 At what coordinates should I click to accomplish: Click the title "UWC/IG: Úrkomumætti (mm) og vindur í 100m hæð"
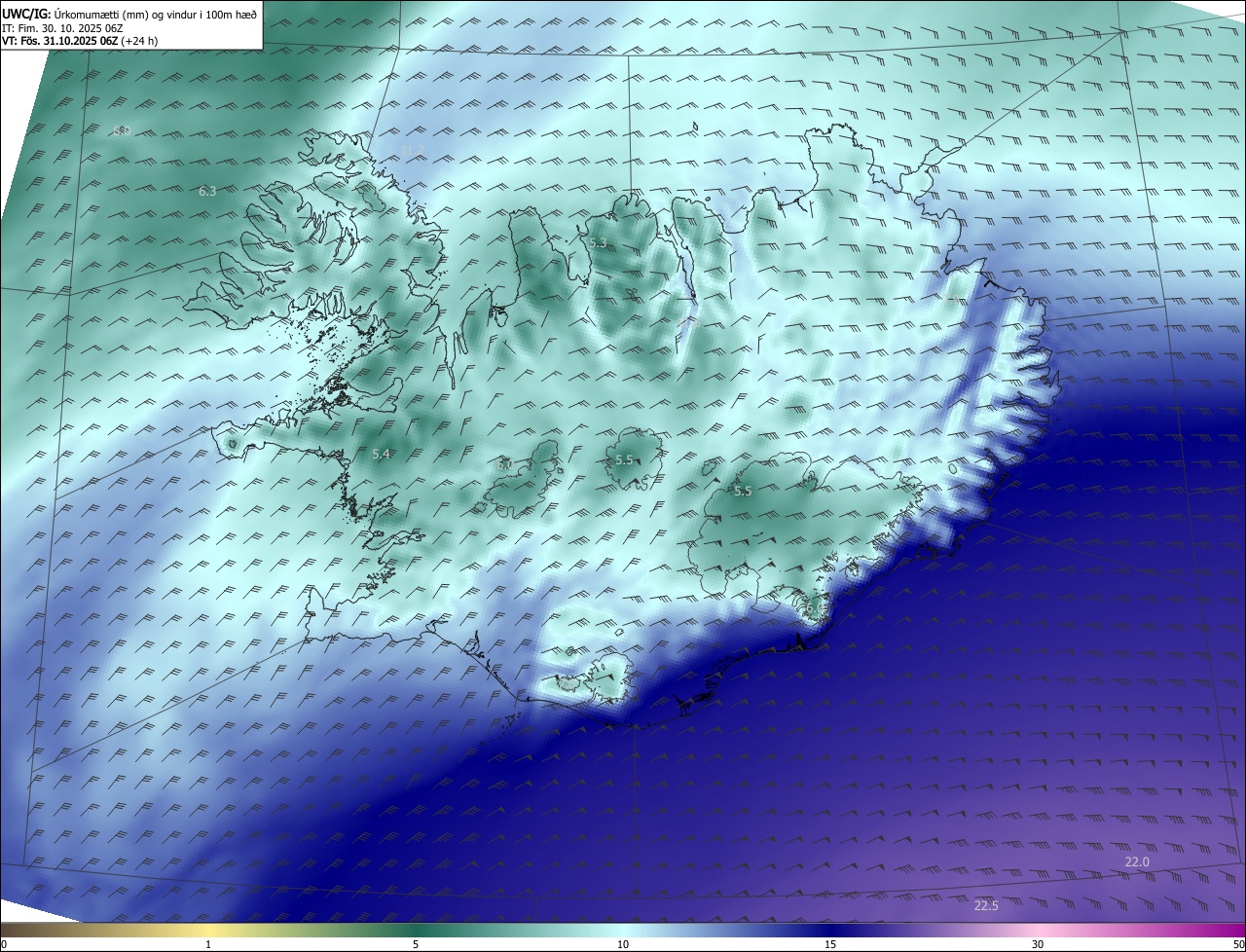pos(129,13)
